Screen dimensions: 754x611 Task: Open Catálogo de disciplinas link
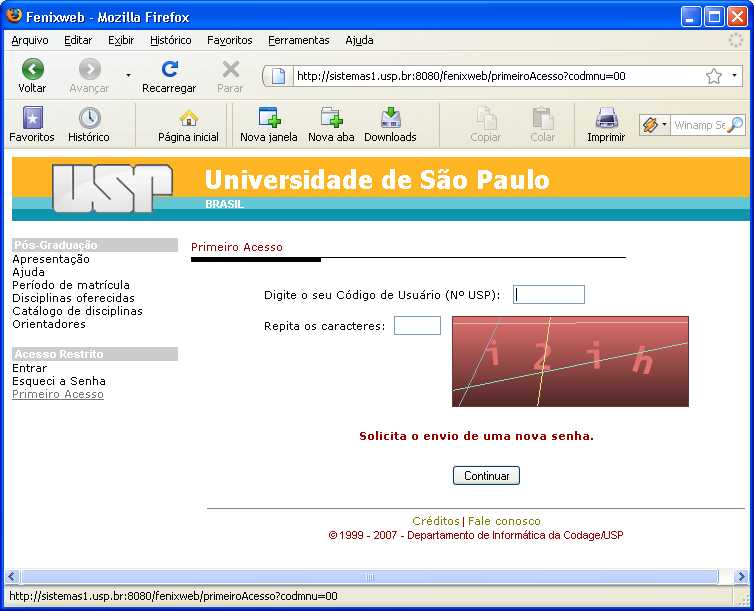coord(77,311)
